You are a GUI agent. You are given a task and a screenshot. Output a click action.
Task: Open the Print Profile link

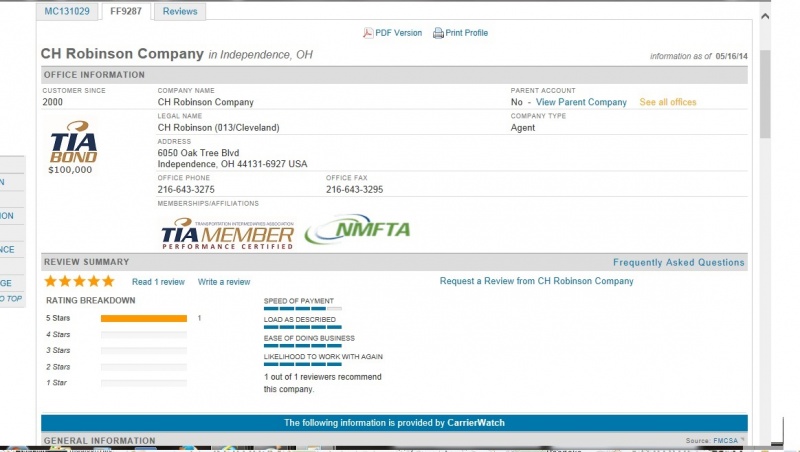click(x=466, y=33)
